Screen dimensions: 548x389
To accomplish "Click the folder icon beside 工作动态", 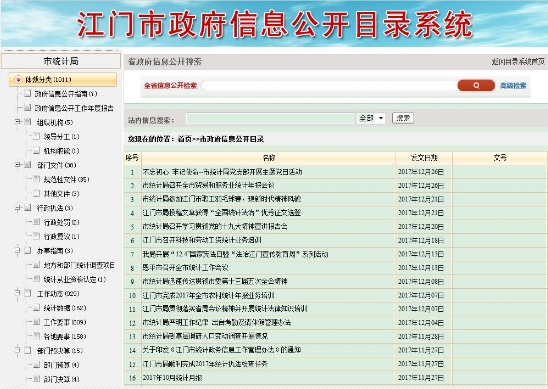I will point(28,293).
